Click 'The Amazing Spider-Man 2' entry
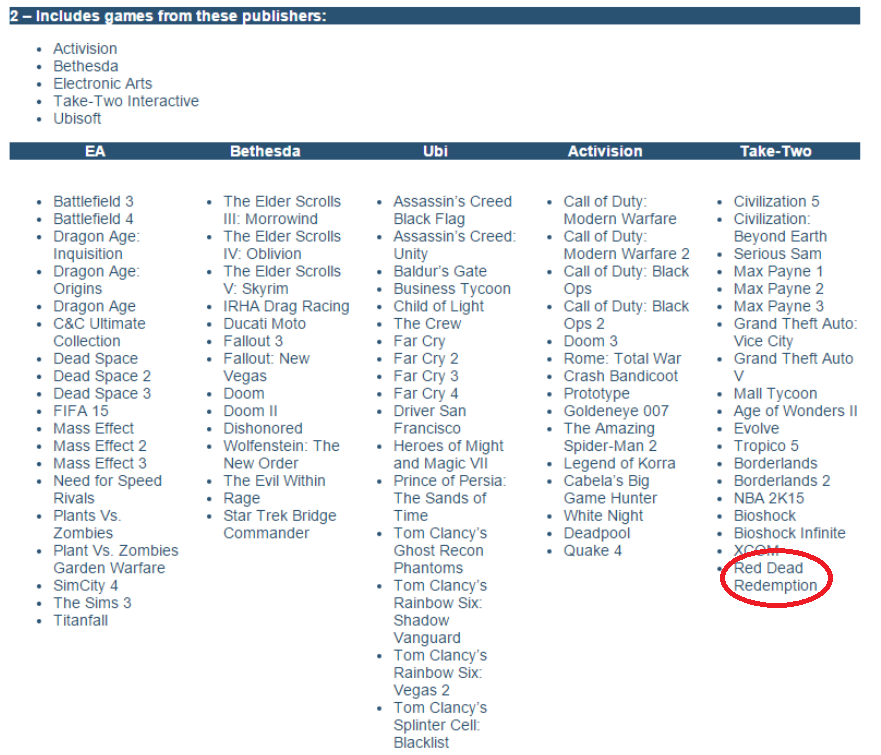 tap(611, 437)
